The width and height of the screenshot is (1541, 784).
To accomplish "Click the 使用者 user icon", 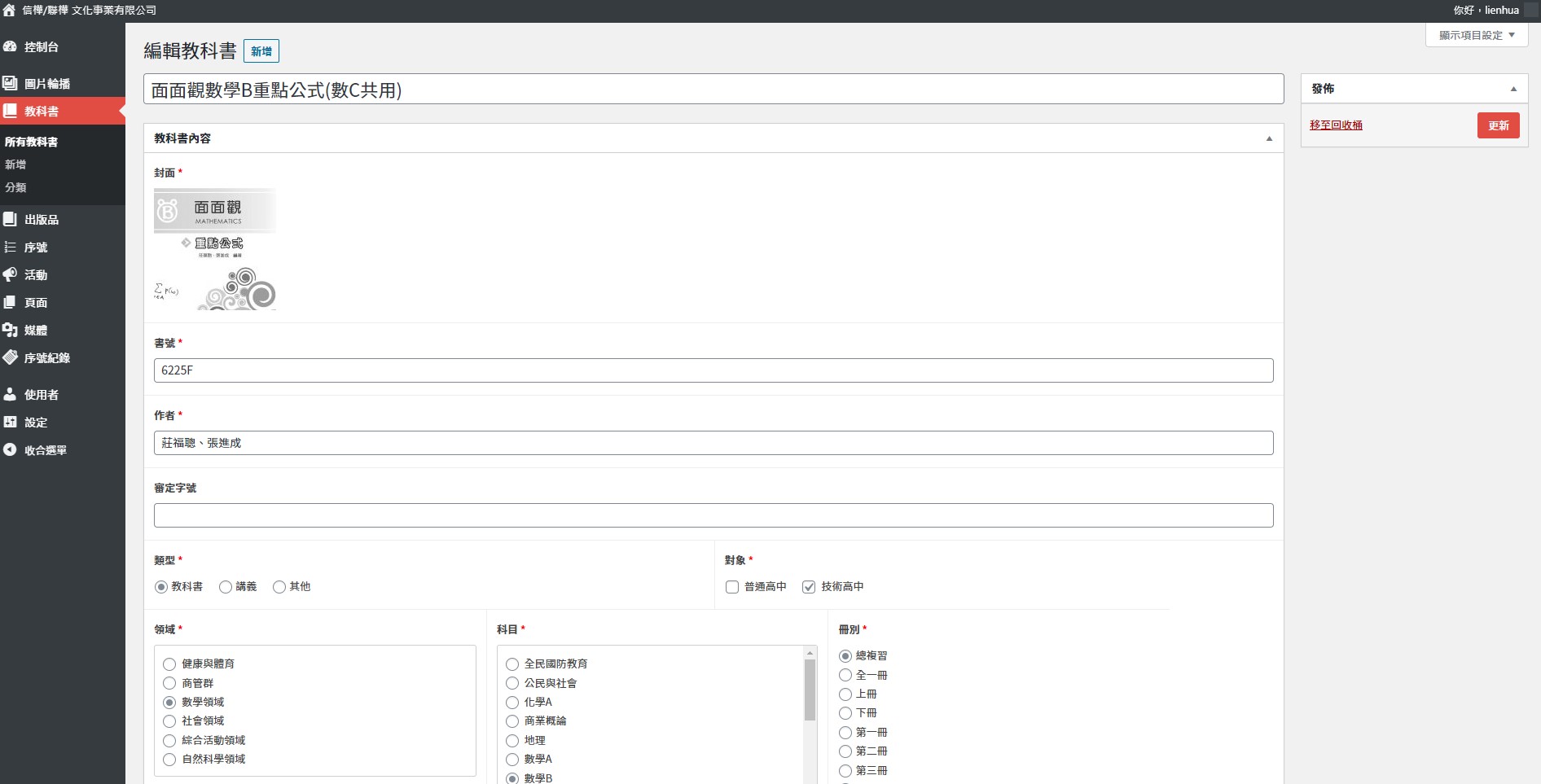I will click(x=10, y=394).
